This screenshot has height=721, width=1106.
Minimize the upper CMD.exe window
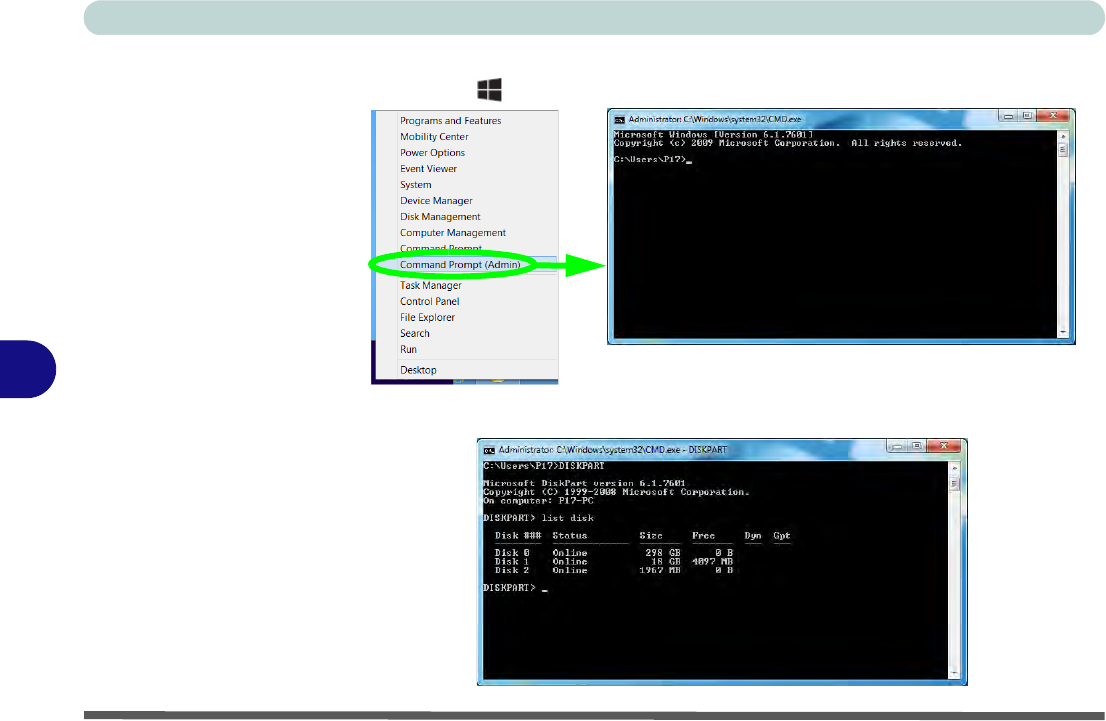click(1008, 116)
